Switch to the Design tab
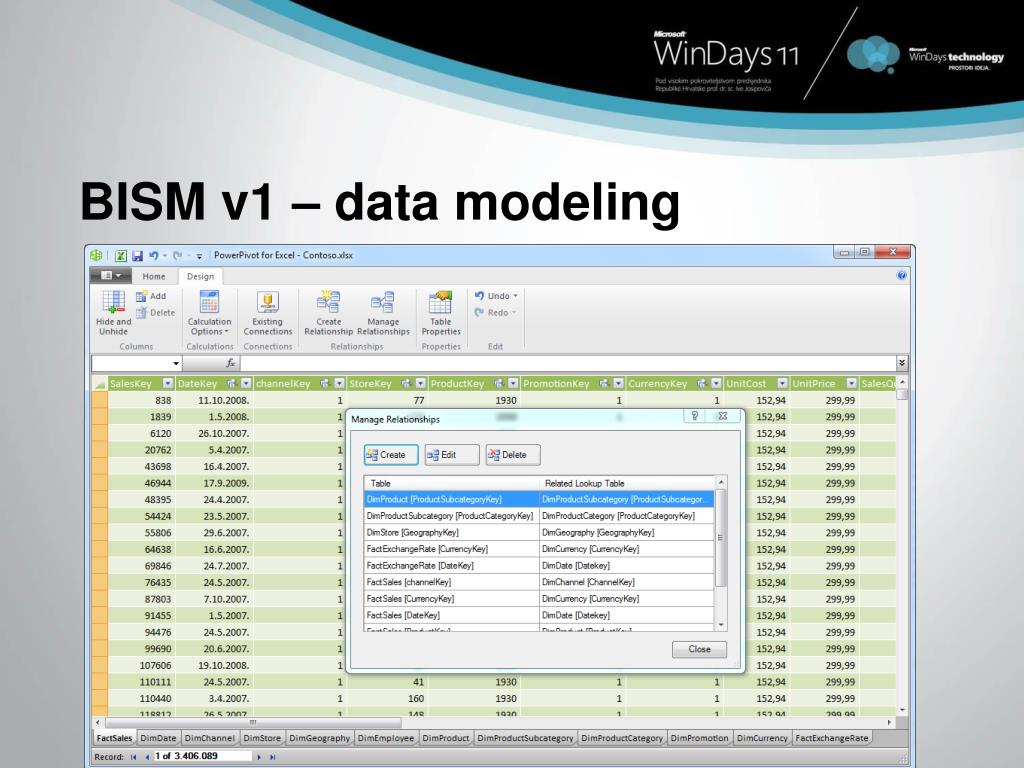The height and width of the screenshot is (768, 1024). 200,276
